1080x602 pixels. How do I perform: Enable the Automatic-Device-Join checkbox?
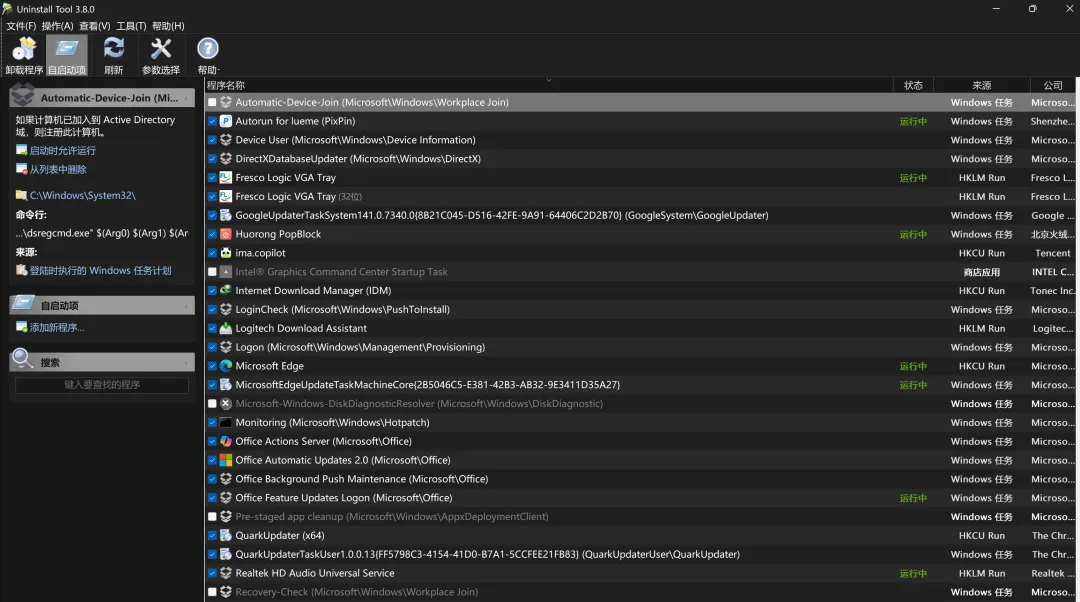pos(212,102)
